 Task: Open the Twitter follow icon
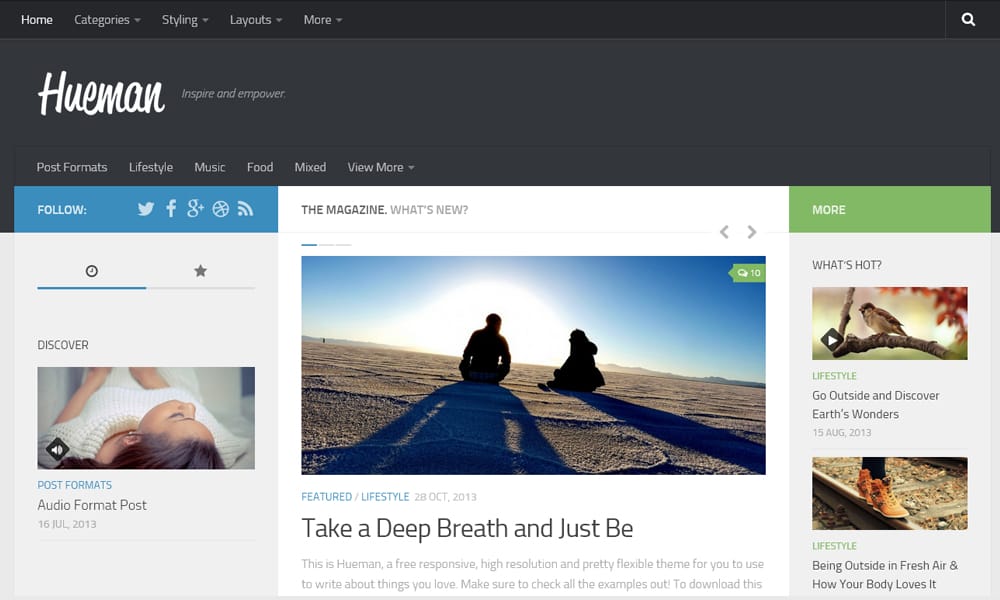click(x=146, y=209)
